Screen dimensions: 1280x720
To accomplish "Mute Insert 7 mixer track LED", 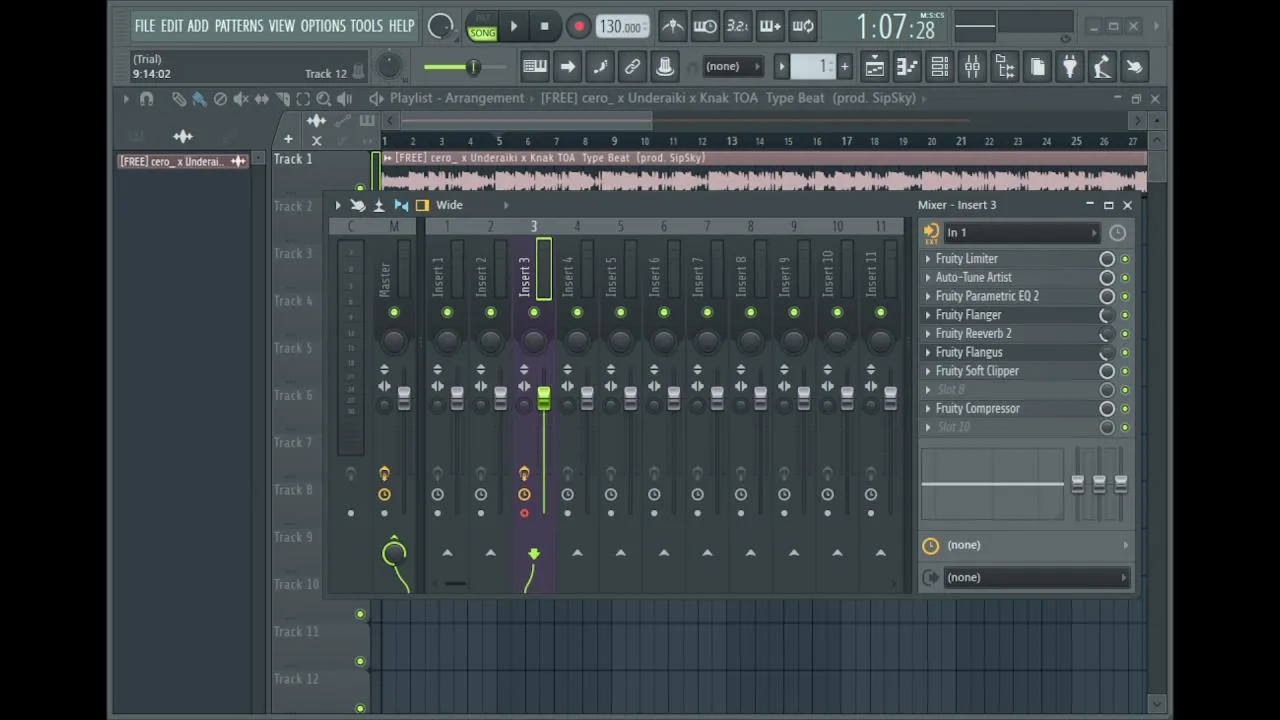I will tap(707, 313).
